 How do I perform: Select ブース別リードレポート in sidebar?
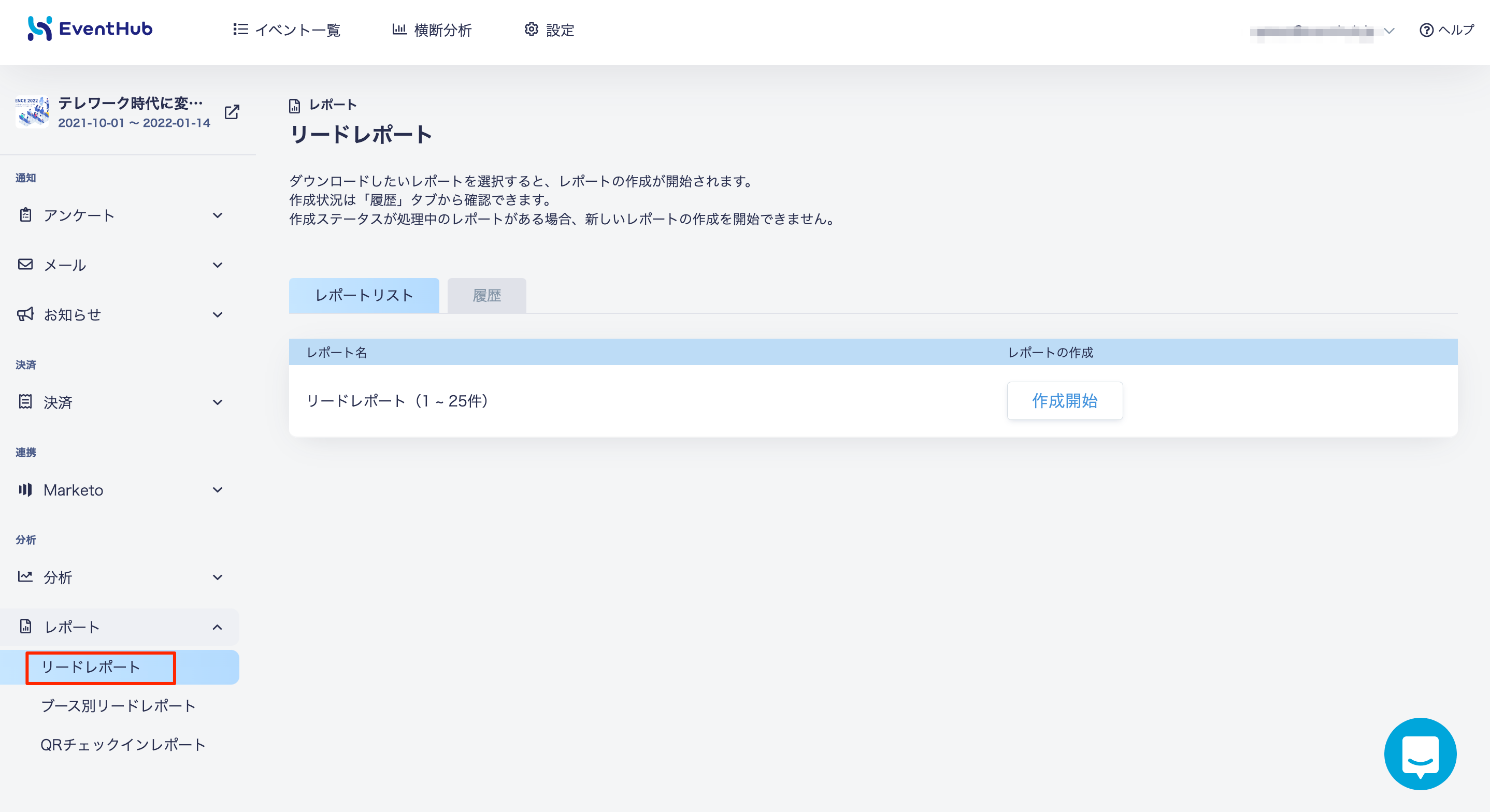click(x=119, y=706)
